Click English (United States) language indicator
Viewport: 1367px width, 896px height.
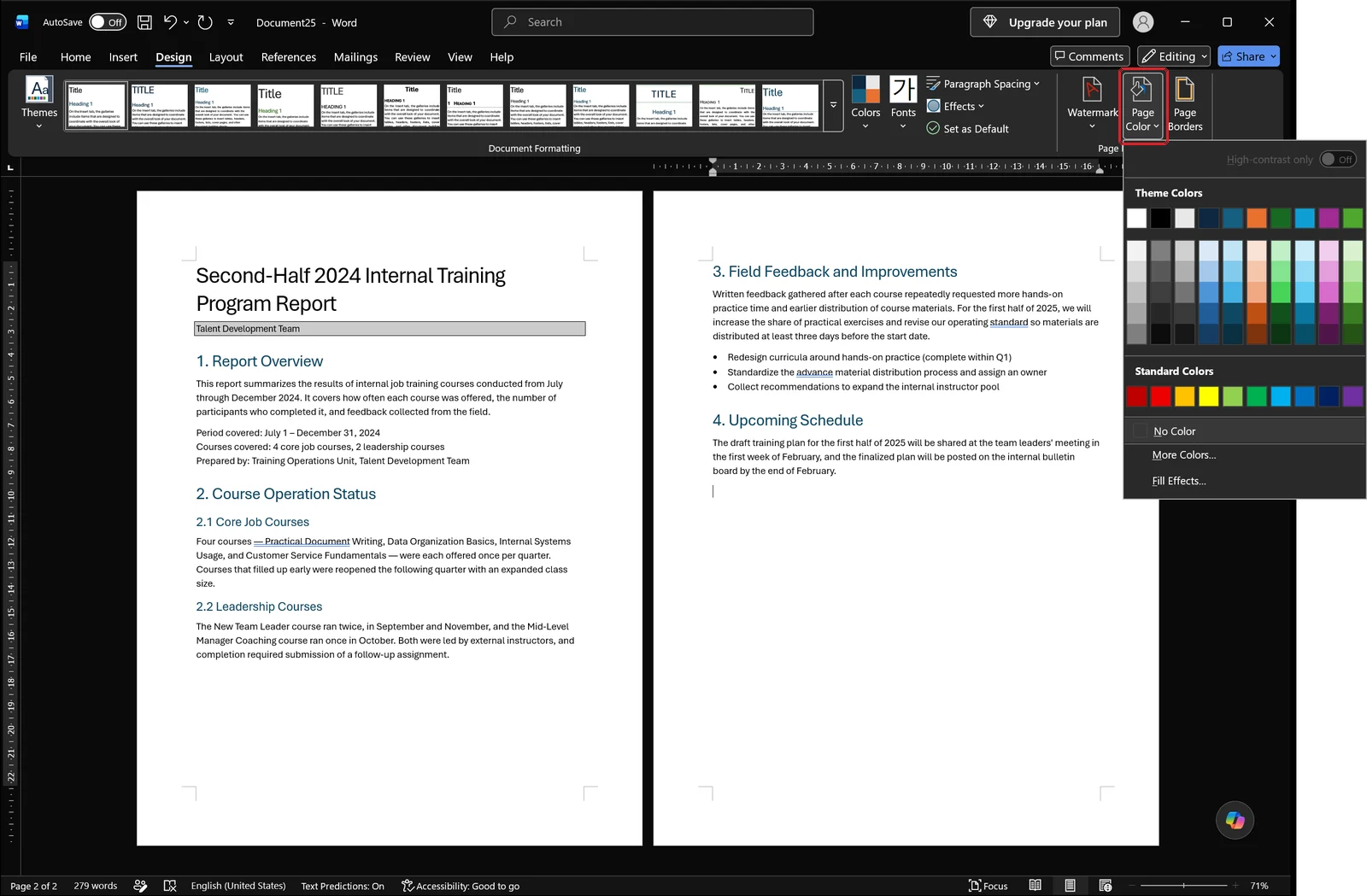click(238, 886)
